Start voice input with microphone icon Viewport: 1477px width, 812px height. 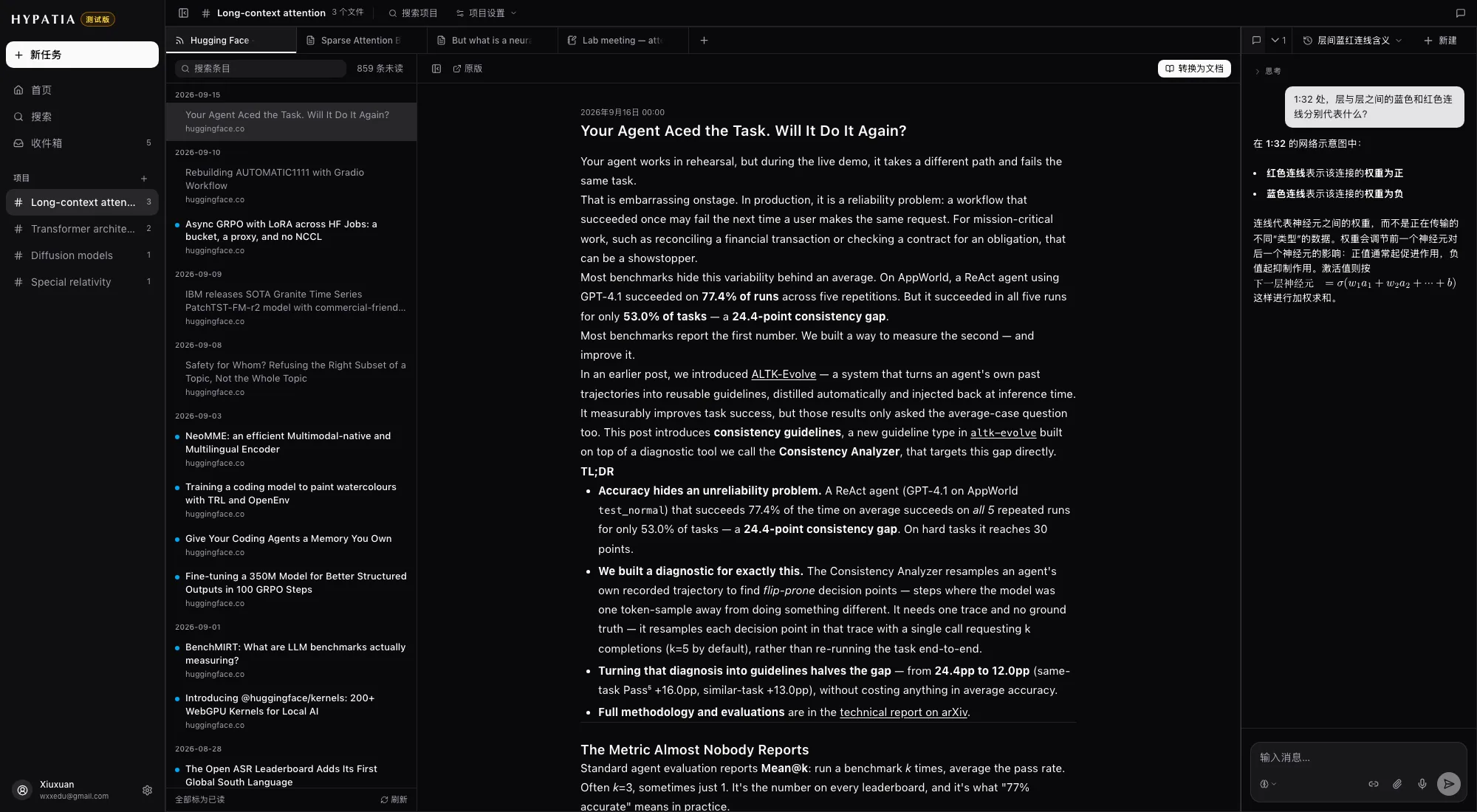tap(1422, 784)
